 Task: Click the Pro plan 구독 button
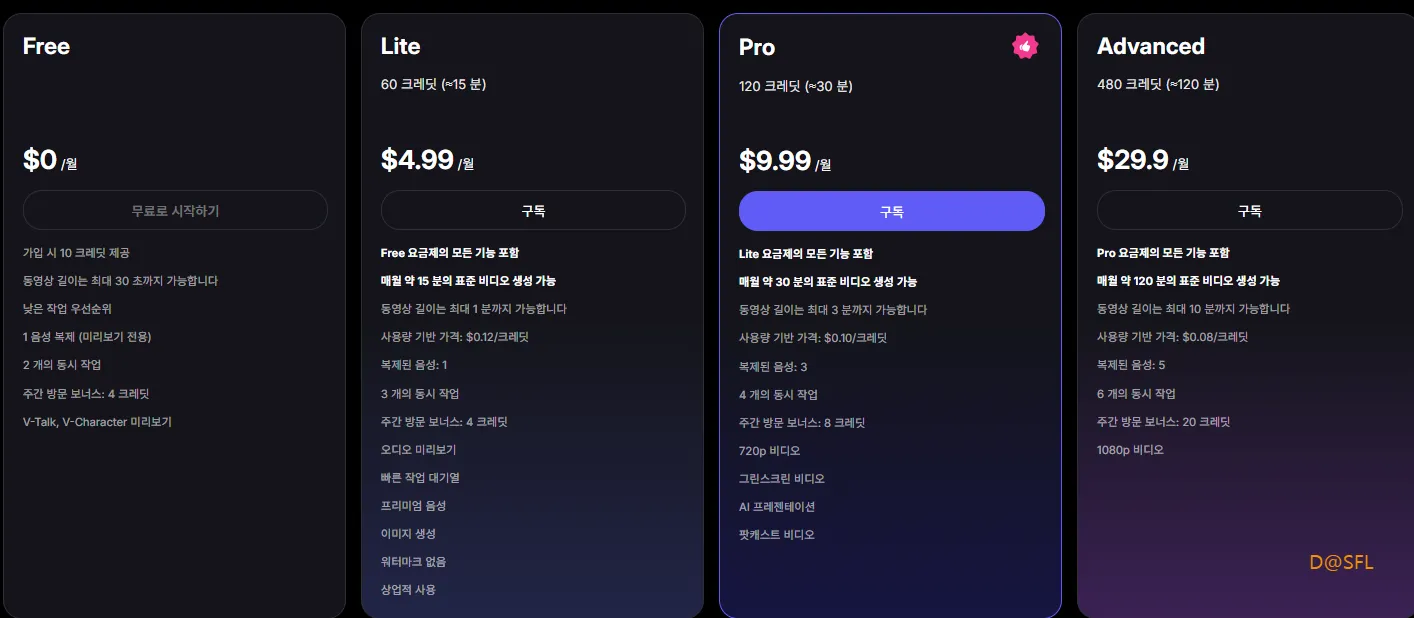(x=892, y=212)
